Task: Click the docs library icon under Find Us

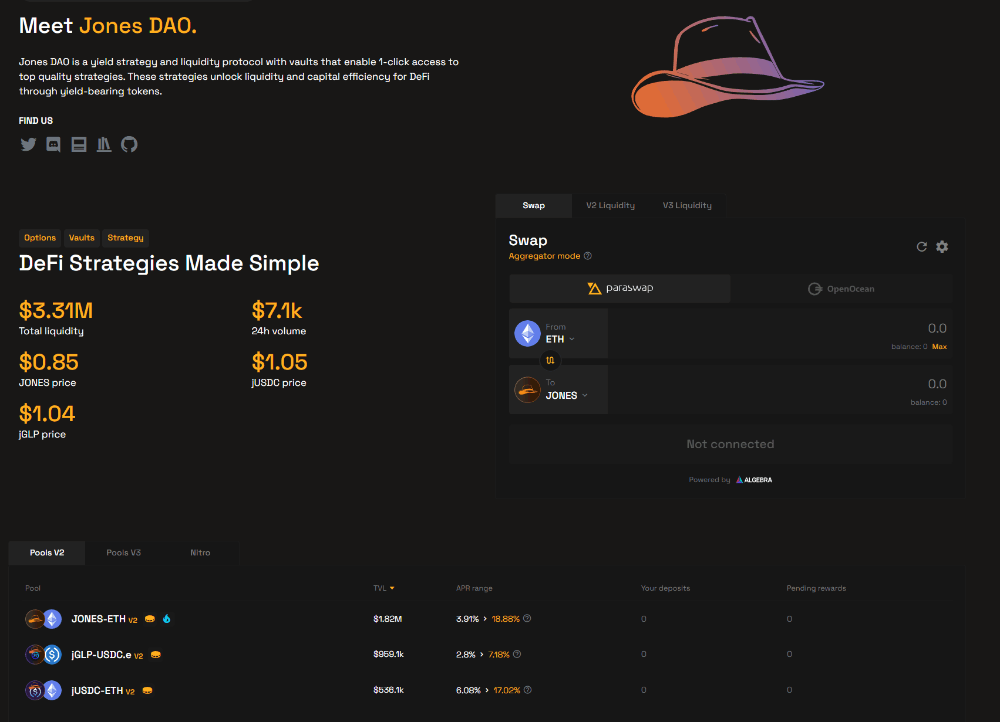Action: (x=104, y=145)
